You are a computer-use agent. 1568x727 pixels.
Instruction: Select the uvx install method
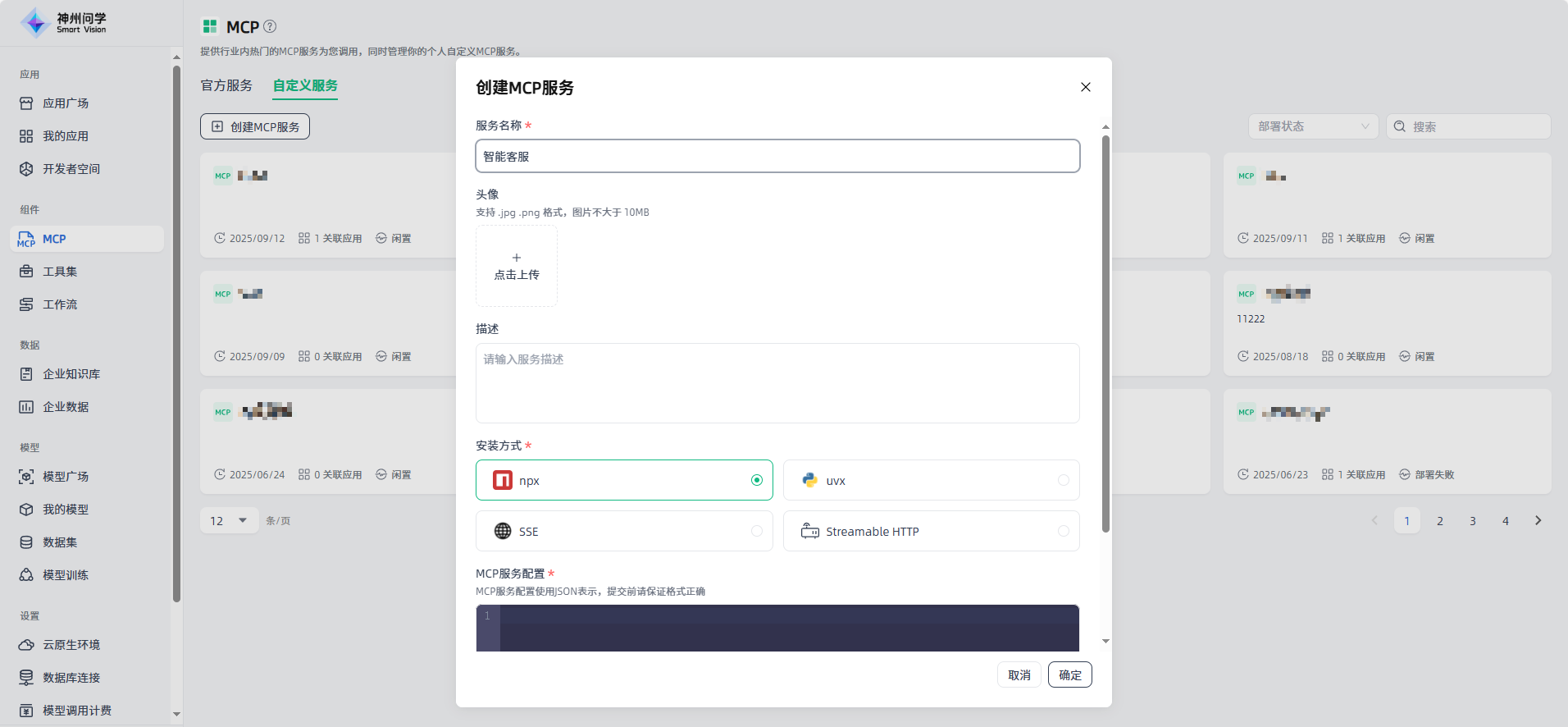pyautogui.click(x=931, y=480)
